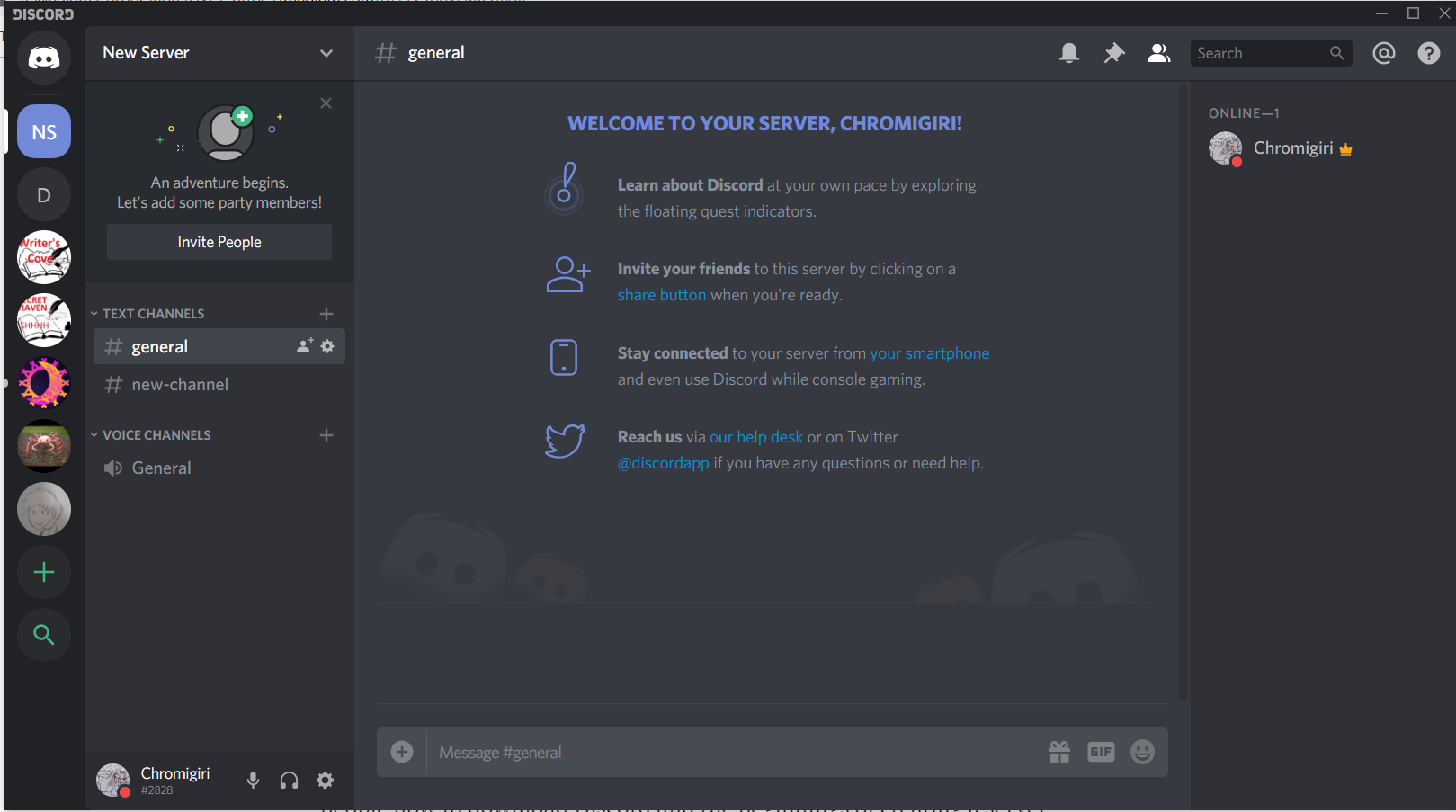Image resolution: width=1456 pixels, height=812 pixels.
Task: Open the Writer's Cove server
Action: tap(44, 257)
